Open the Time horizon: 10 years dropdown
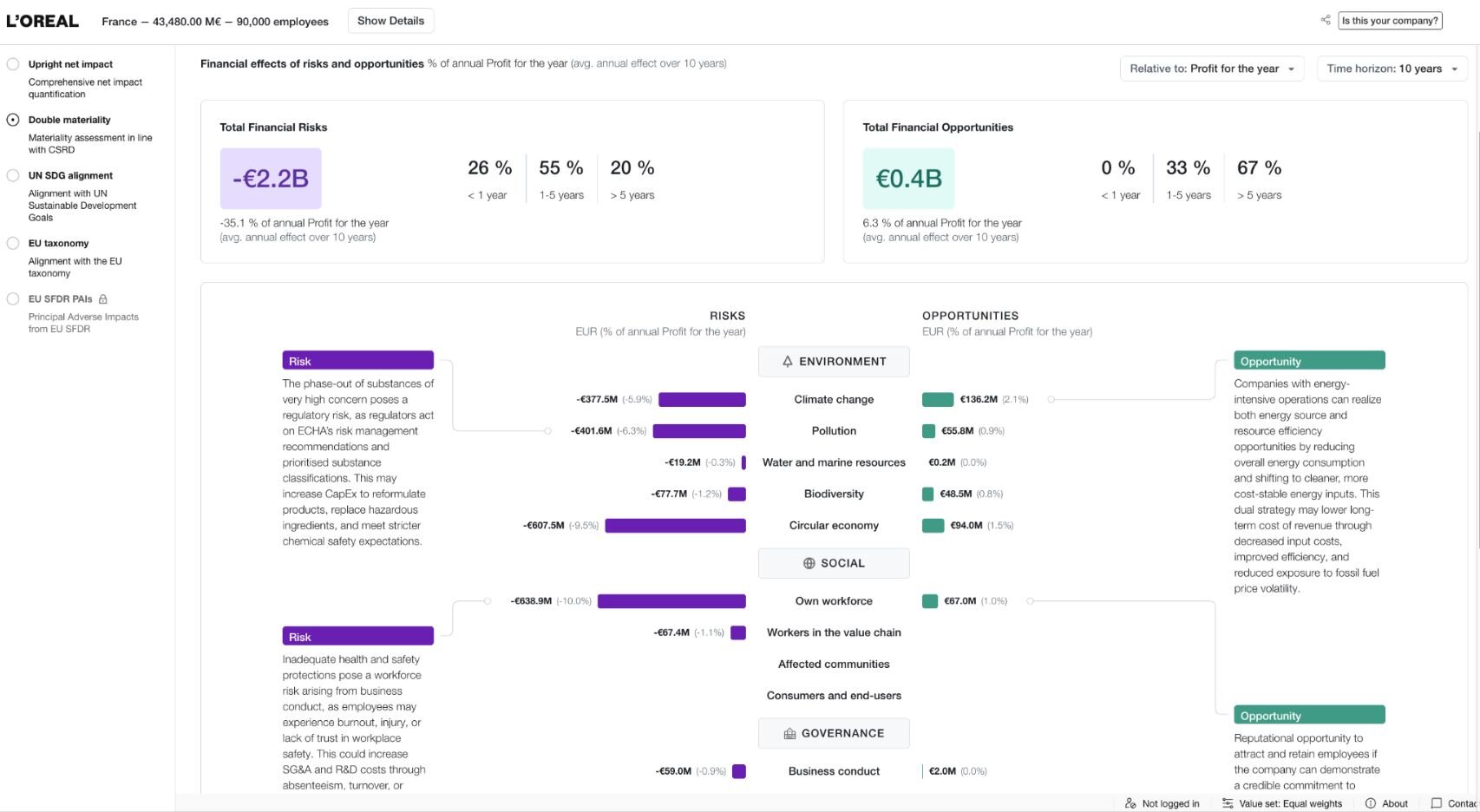The width and height of the screenshot is (1480, 812). tap(1392, 69)
